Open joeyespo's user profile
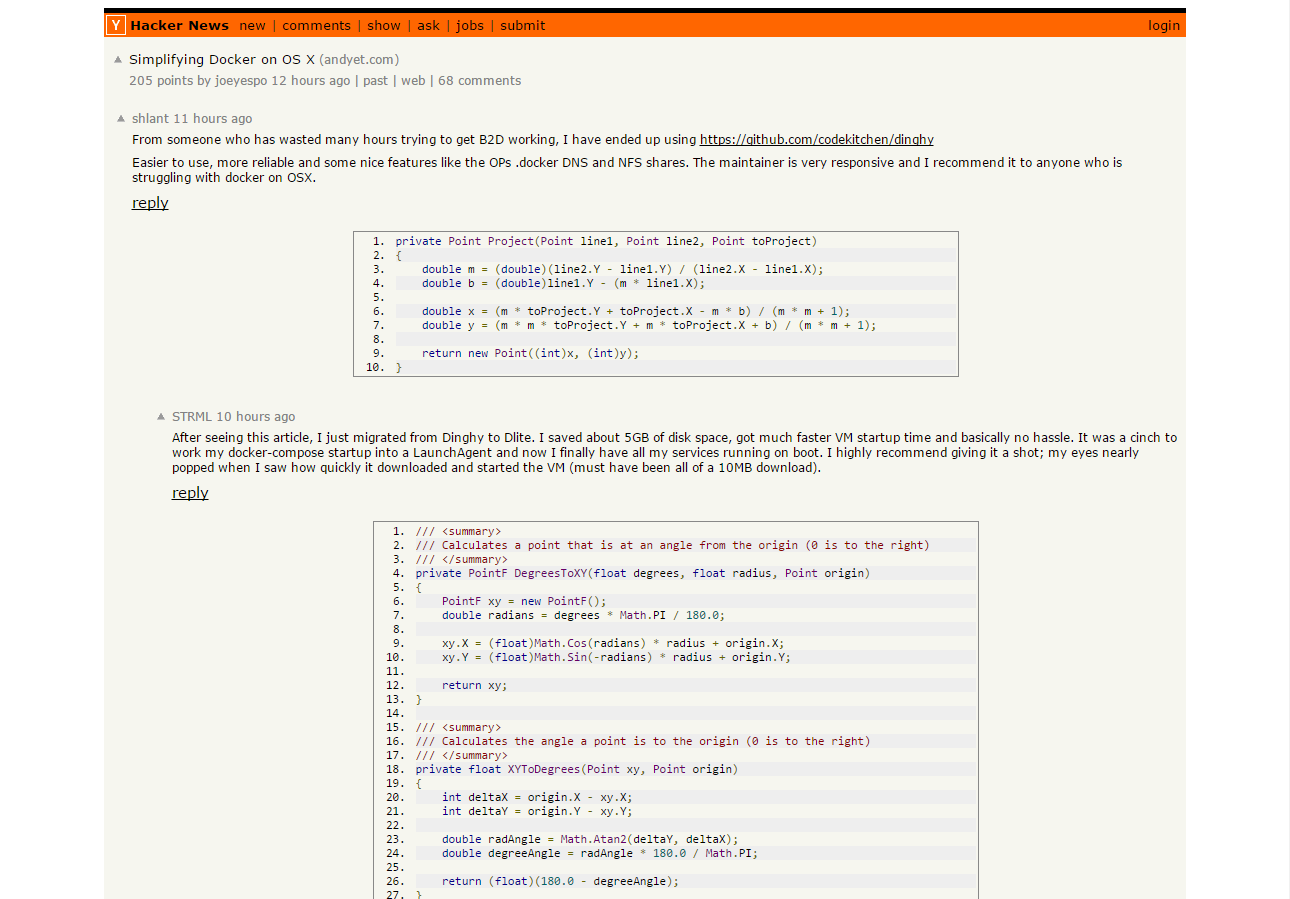 click(x=241, y=81)
